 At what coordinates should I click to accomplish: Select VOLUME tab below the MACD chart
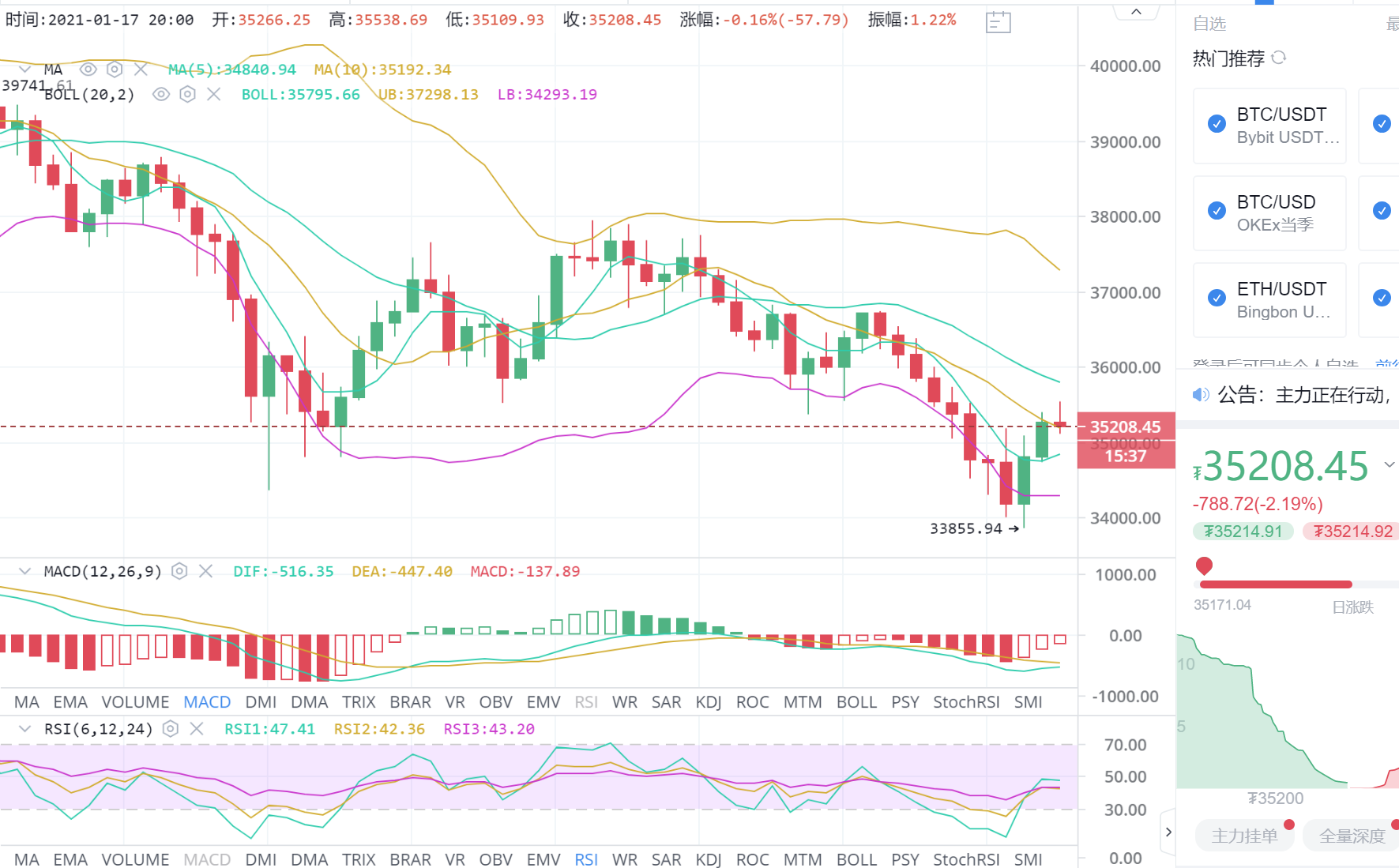point(135,702)
